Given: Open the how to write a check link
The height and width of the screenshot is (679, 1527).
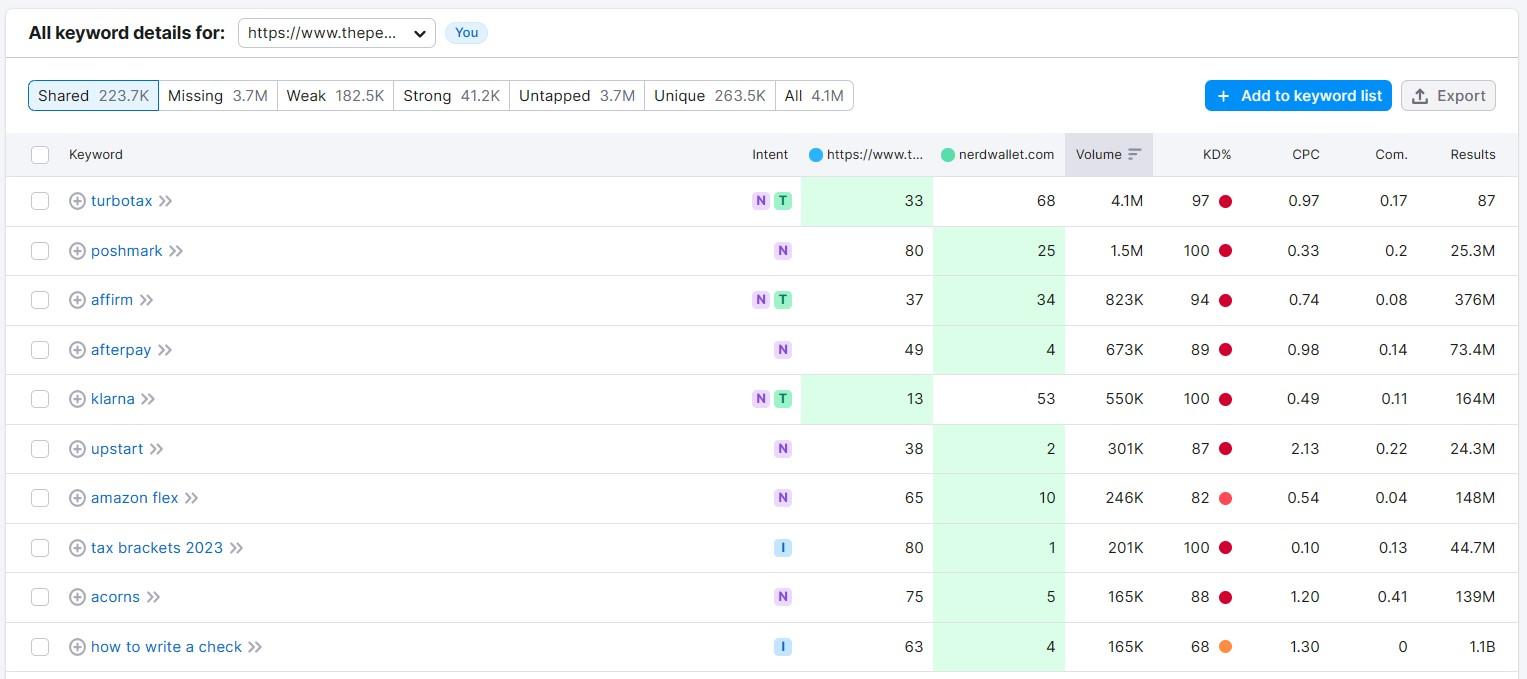Looking at the screenshot, I should pyautogui.click(x=166, y=647).
